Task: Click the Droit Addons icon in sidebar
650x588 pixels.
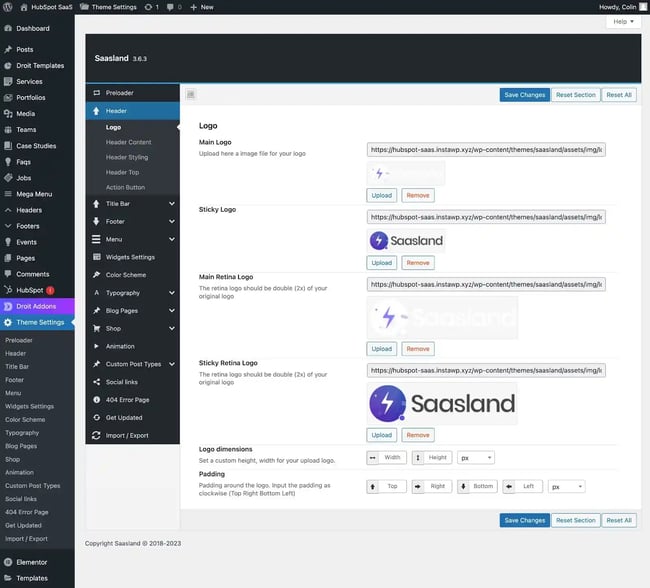Action: [x=8, y=306]
